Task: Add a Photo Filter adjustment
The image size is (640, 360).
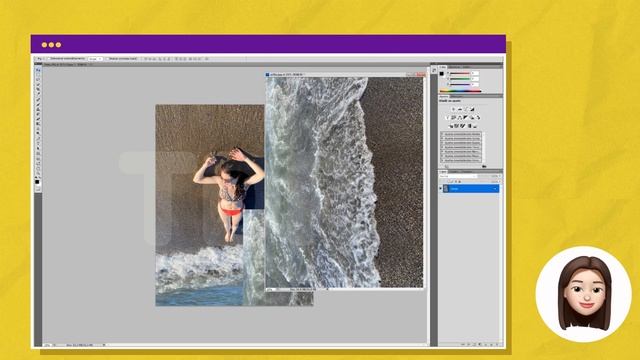Action: coord(472,118)
